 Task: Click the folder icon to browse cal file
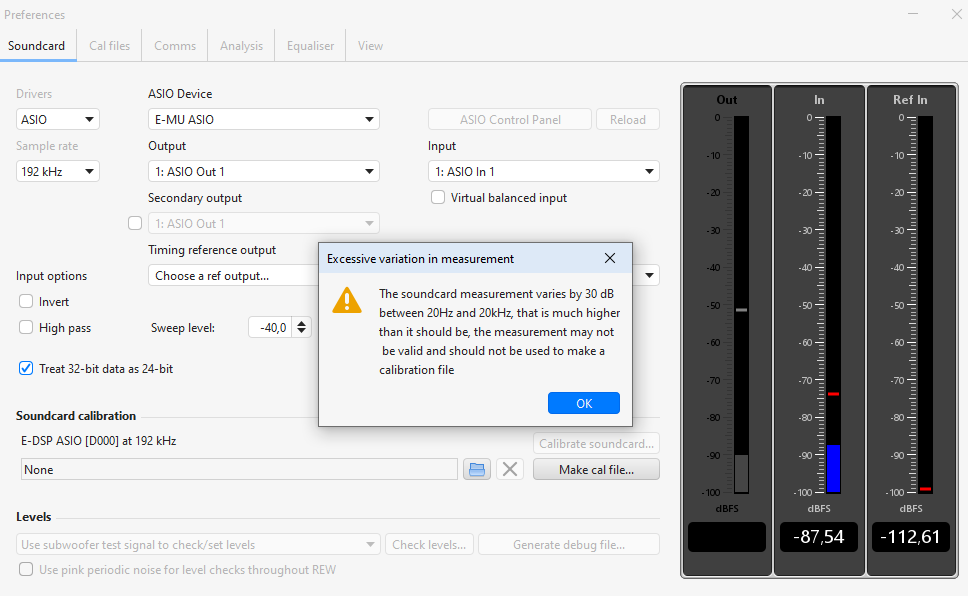click(x=477, y=469)
